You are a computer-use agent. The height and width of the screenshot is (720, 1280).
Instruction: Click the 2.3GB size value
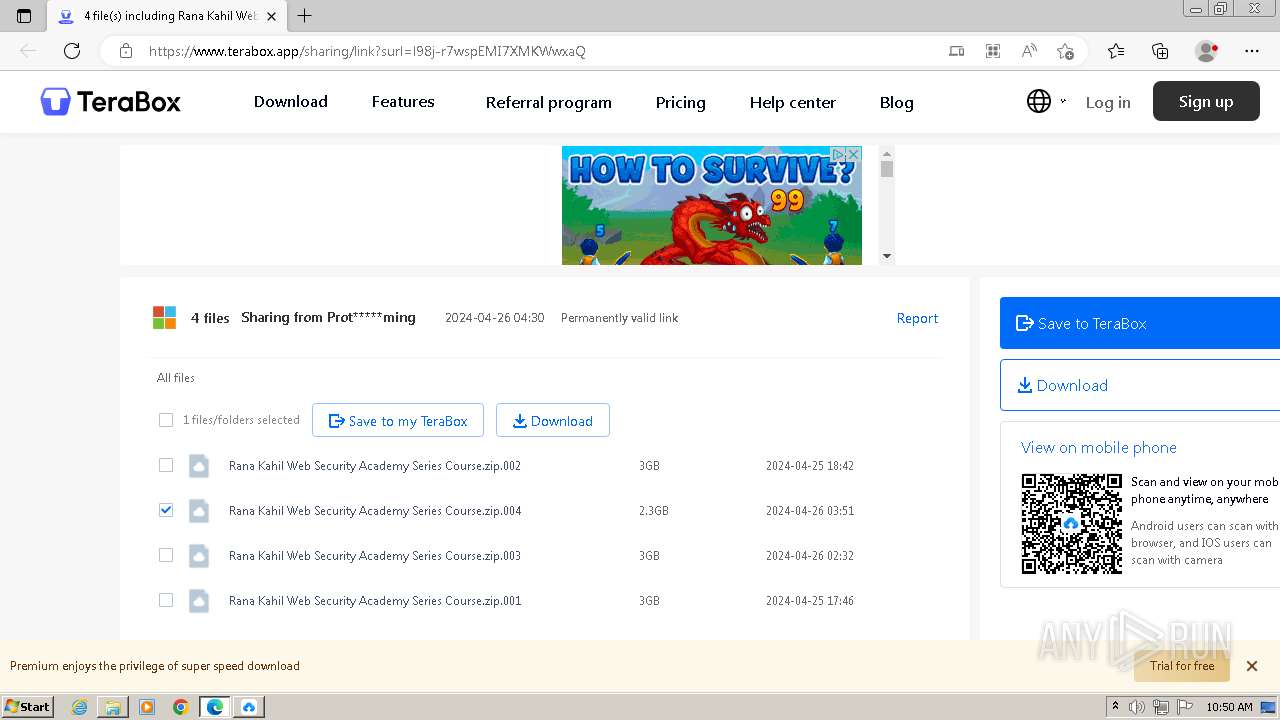[x=654, y=511]
